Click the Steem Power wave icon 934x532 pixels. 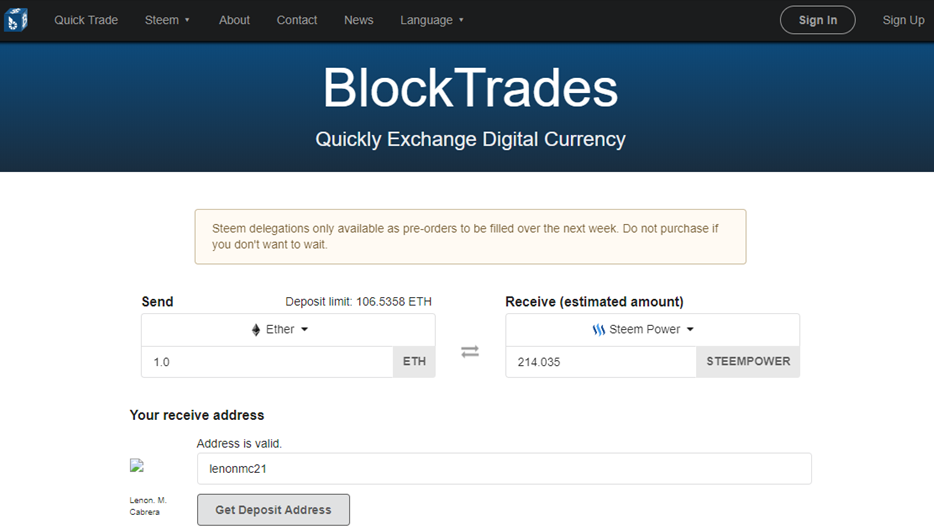click(599, 330)
